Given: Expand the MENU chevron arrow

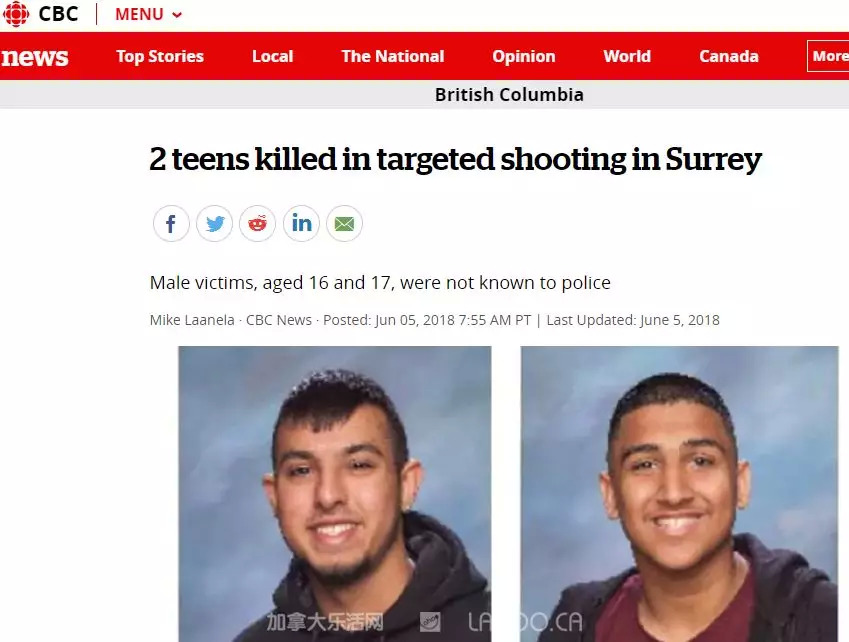Looking at the screenshot, I should tap(177, 15).
